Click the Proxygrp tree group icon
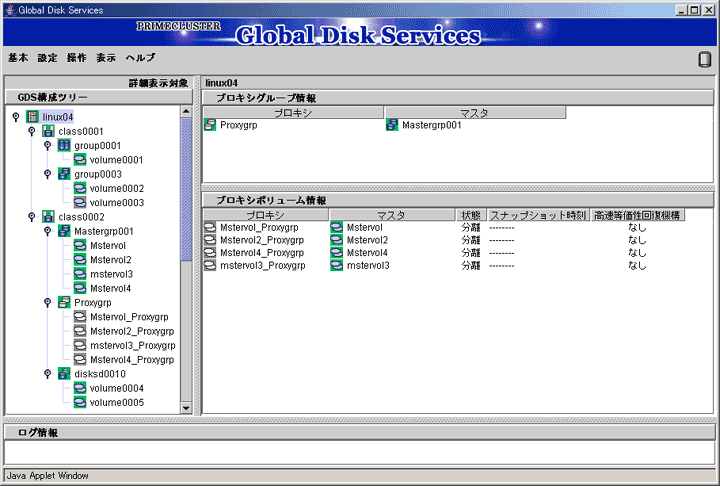 tap(64, 302)
